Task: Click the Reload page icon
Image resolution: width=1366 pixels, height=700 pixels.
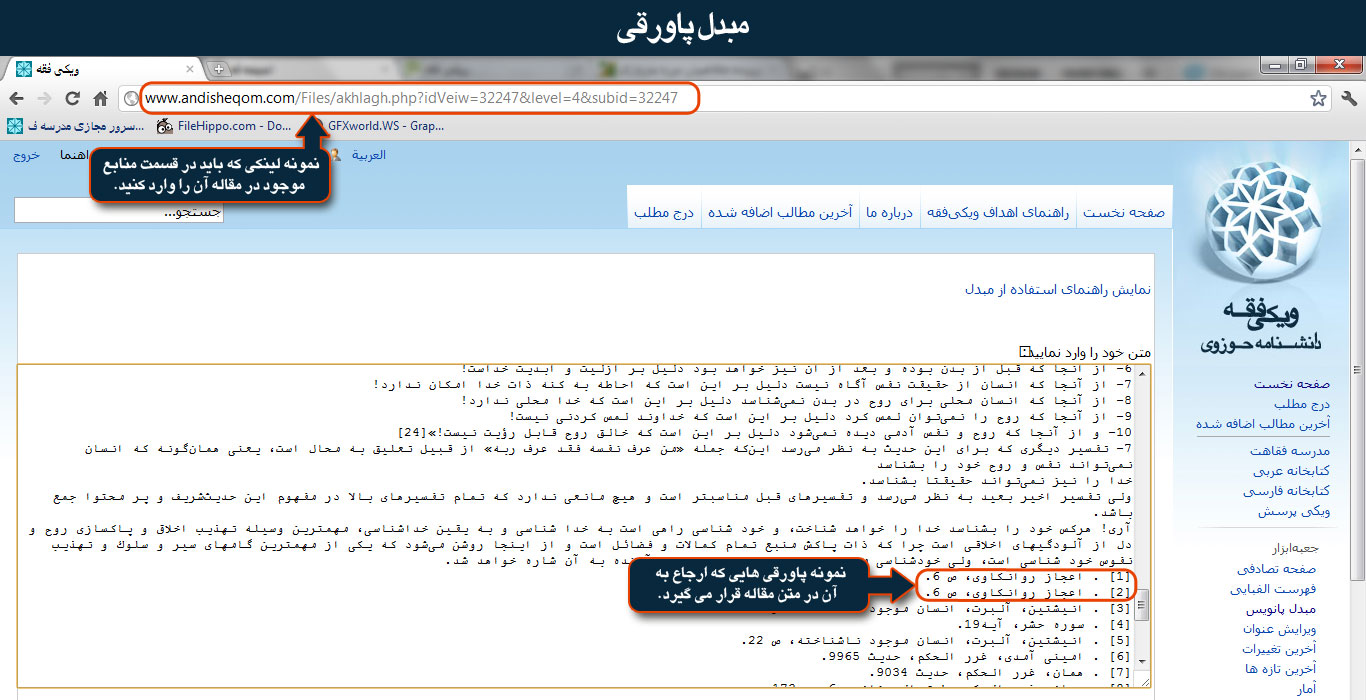Action: 72,98
